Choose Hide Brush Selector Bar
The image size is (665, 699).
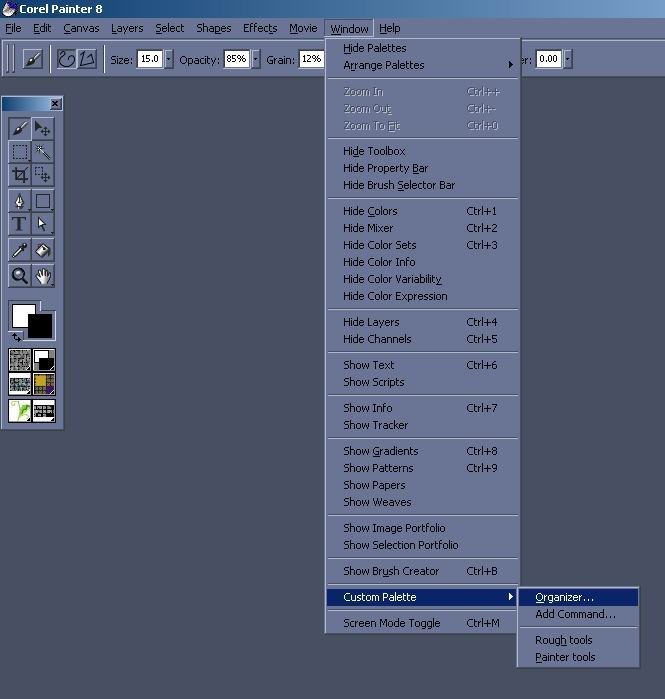tap(422, 185)
